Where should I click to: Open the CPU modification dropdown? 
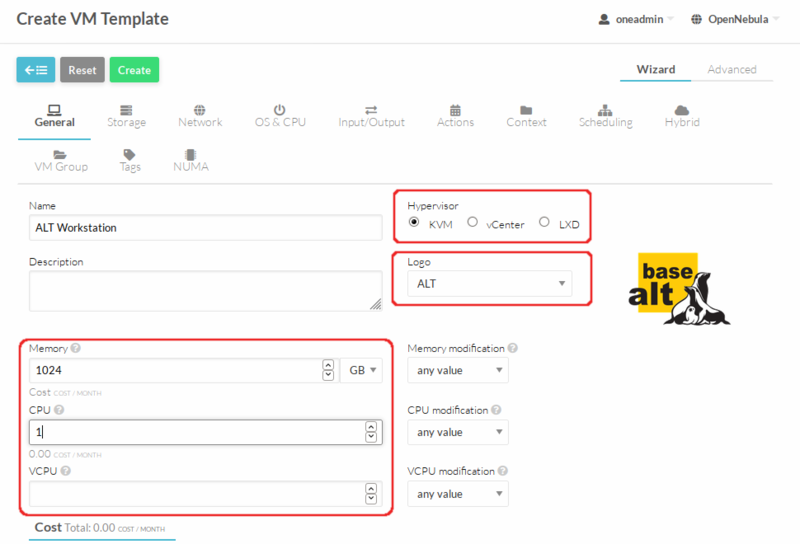[x=458, y=432]
